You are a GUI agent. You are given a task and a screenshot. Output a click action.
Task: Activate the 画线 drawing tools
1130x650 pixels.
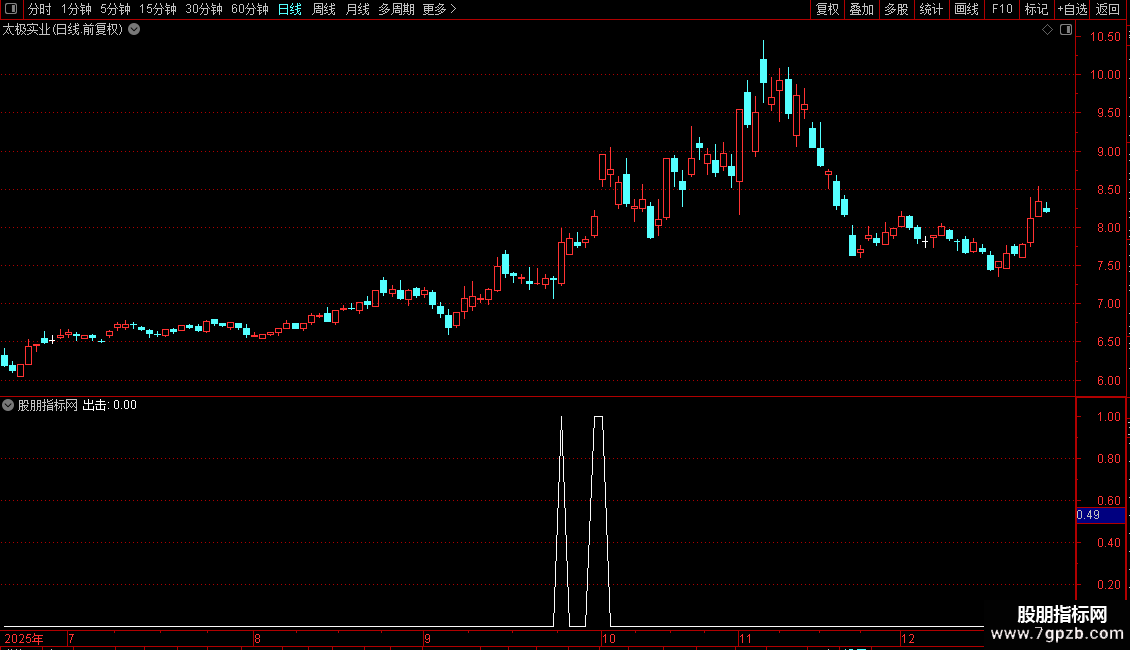pyautogui.click(x=966, y=9)
